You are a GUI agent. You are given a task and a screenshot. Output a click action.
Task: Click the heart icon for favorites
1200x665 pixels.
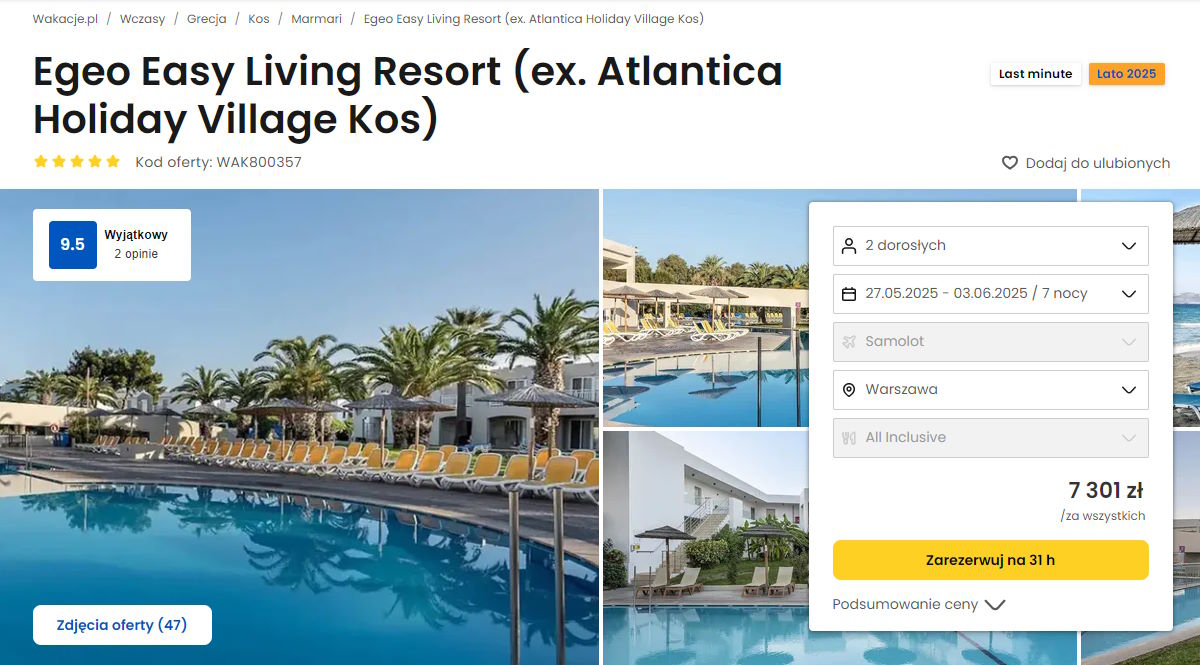(x=1010, y=163)
